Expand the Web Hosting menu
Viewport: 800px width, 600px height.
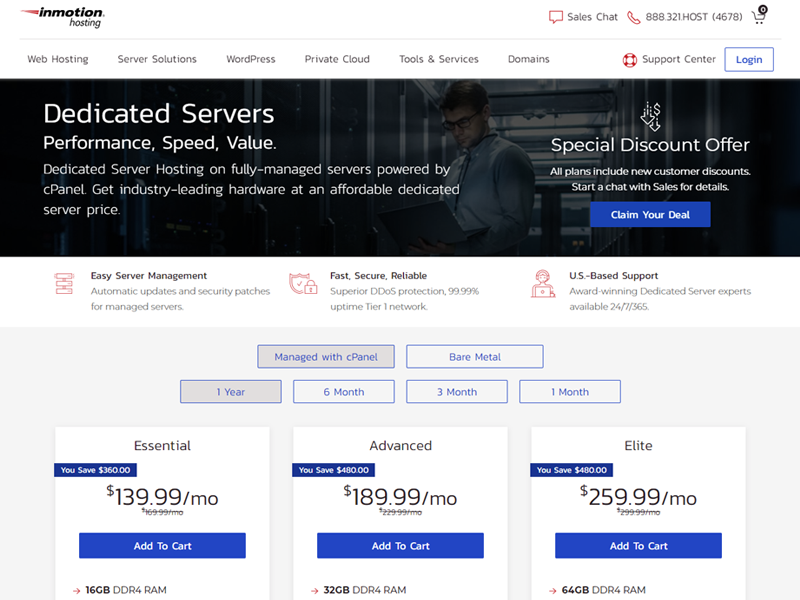(x=58, y=59)
